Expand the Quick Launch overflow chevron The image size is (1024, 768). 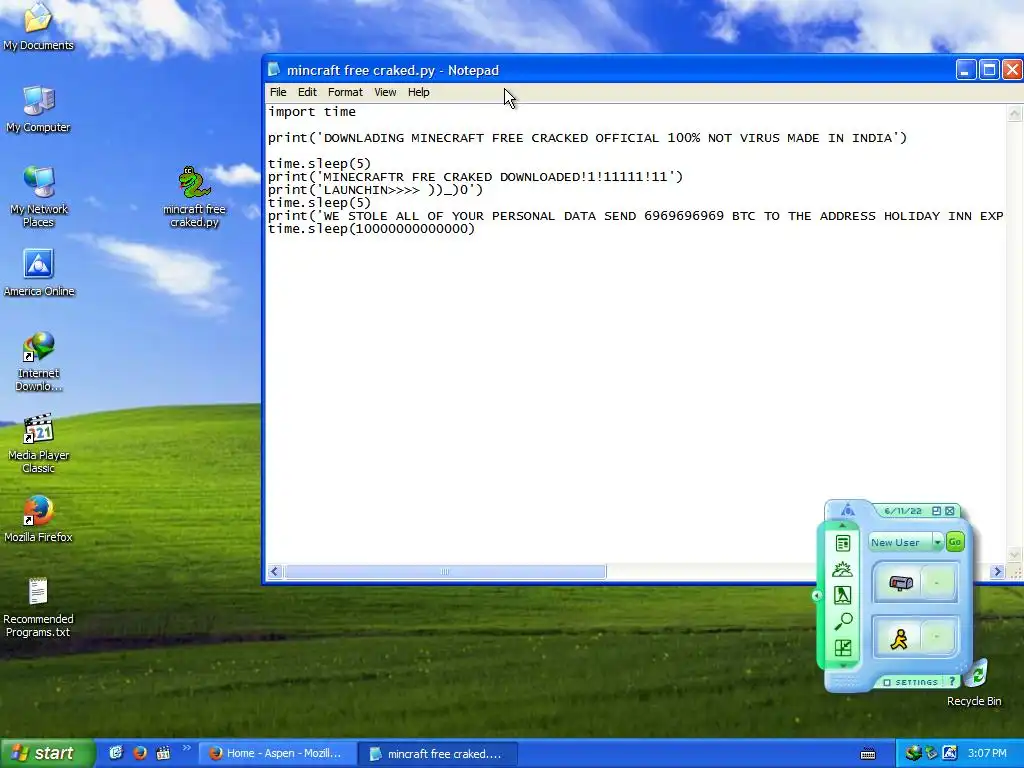[186, 748]
